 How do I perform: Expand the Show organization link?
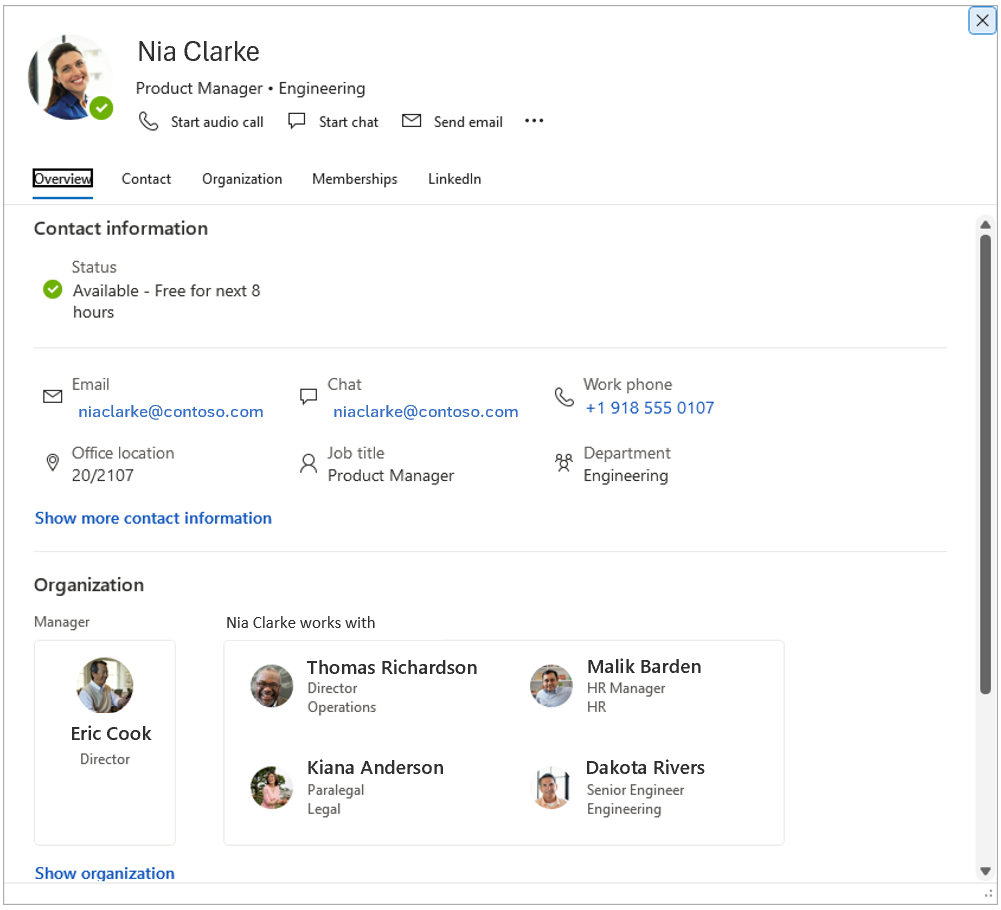105,873
